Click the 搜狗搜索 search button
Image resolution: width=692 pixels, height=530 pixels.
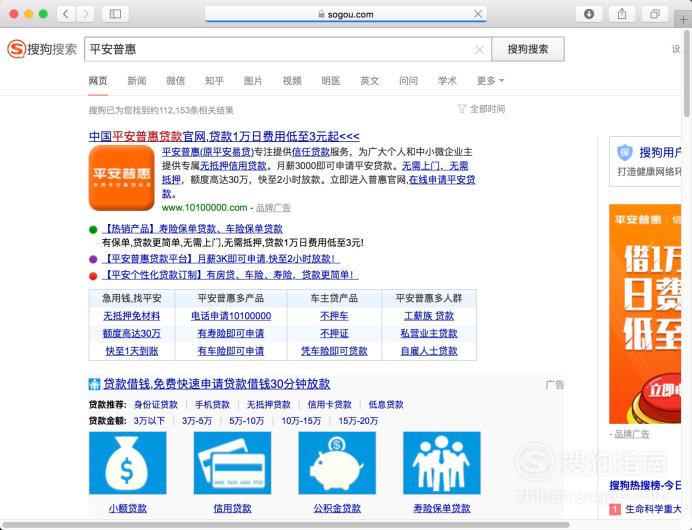[528, 49]
